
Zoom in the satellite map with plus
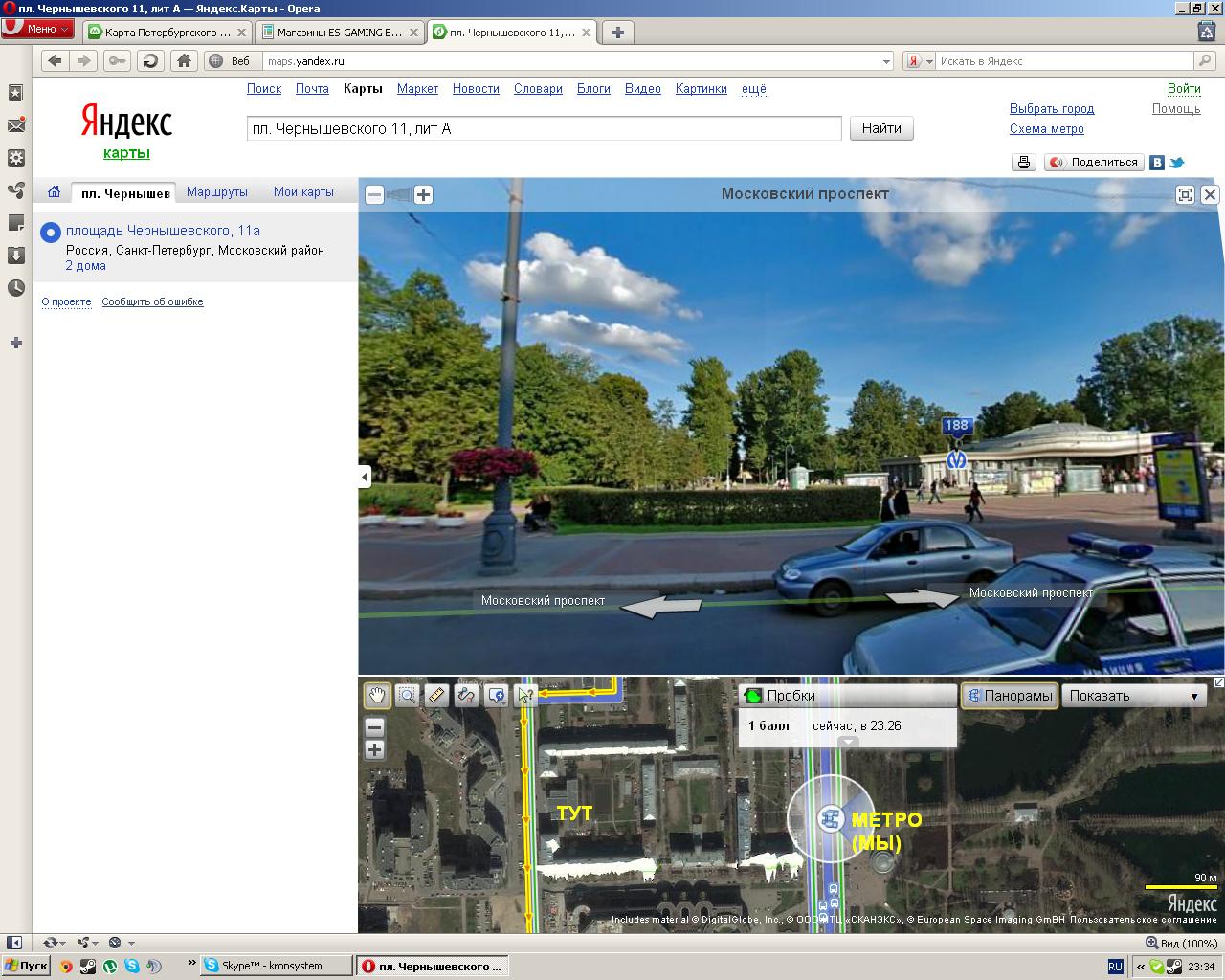coord(374,749)
